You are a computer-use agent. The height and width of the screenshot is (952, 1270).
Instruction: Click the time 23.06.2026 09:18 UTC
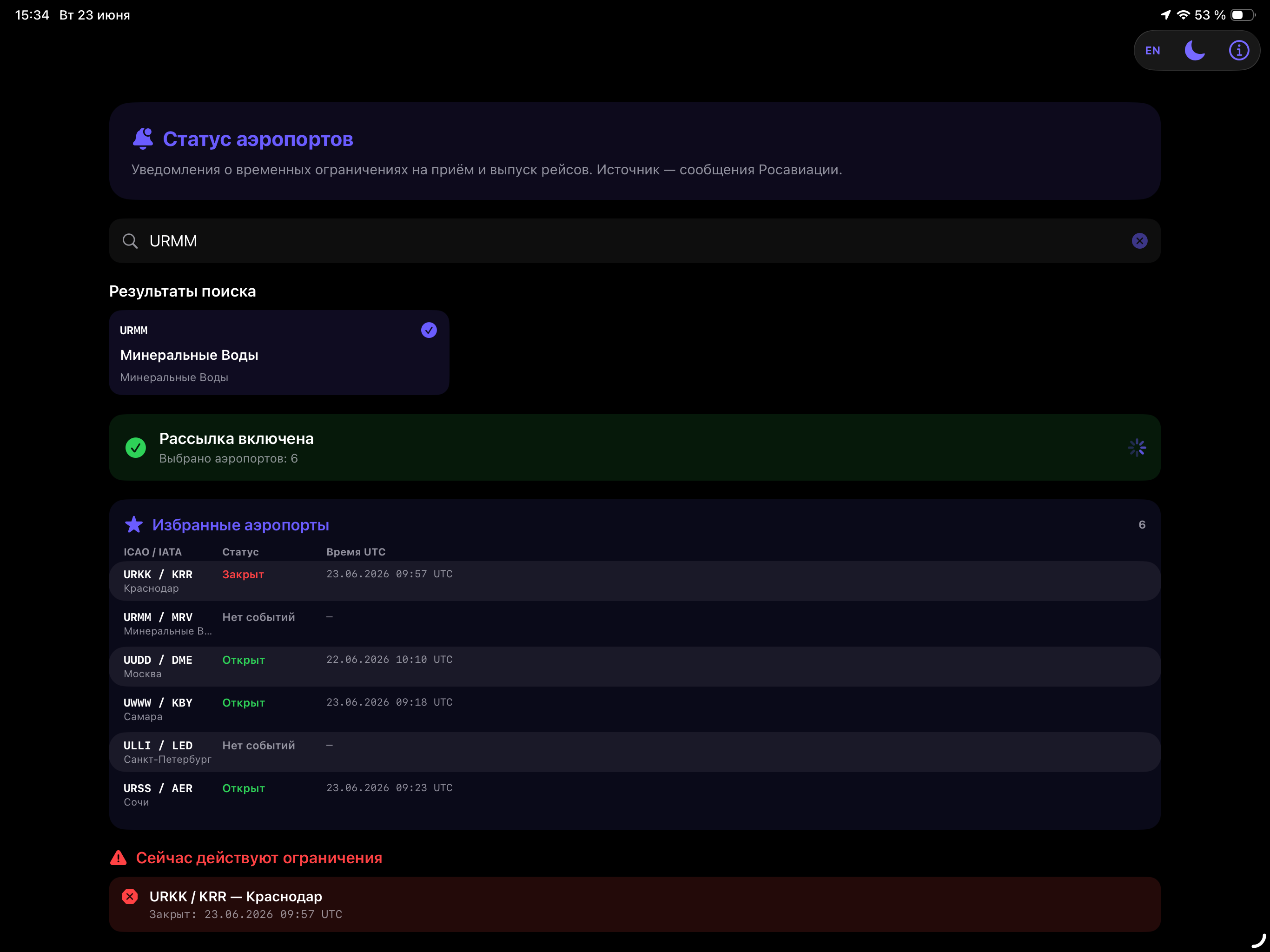[389, 702]
